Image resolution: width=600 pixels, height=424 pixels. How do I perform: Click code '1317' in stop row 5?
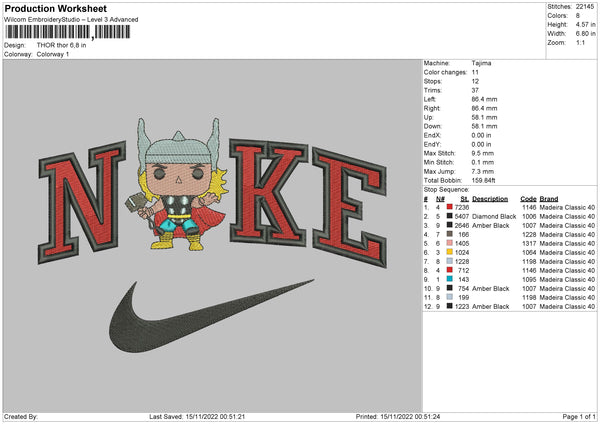(x=529, y=243)
